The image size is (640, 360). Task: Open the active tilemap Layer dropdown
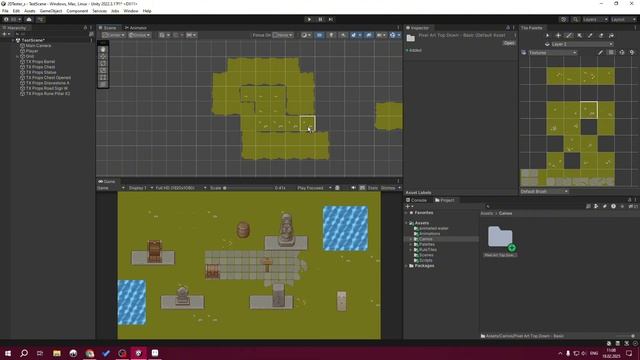(582, 44)
